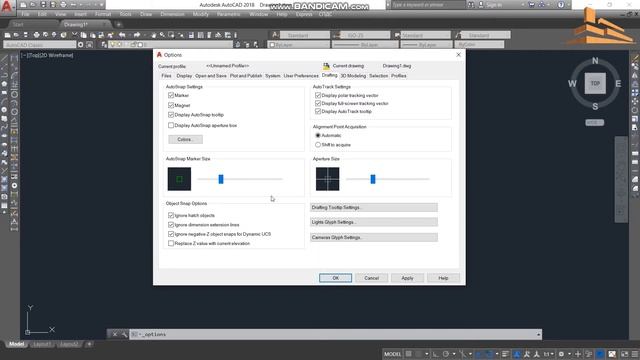Expand the command line history arrow

[x=538, y=334]
